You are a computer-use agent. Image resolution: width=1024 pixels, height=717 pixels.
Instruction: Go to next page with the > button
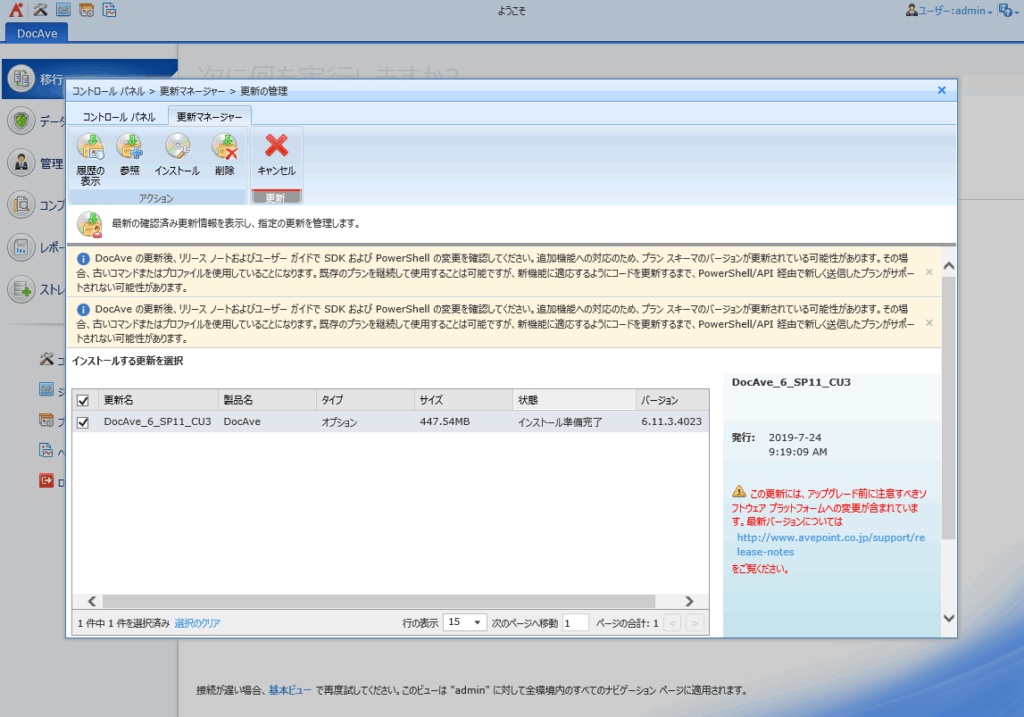coord(695,623)
